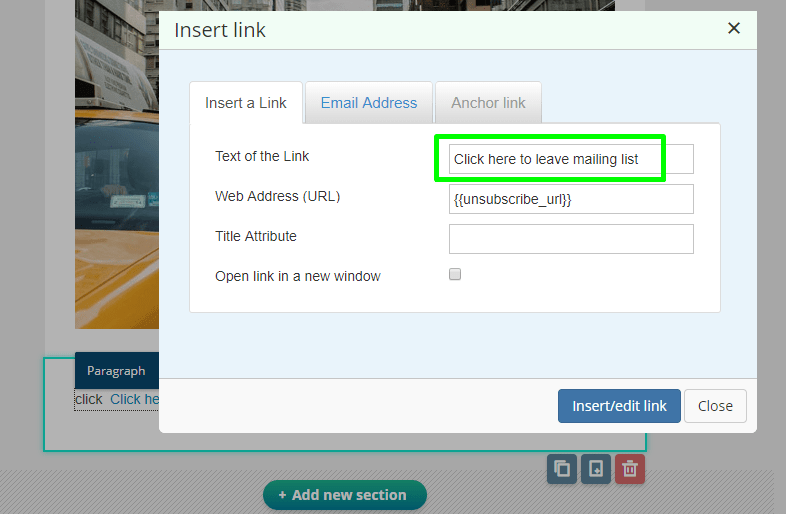The width and height of the screenshot is (786, 514).
Task: Select the yellow taxi image
Action: point(117,164)
